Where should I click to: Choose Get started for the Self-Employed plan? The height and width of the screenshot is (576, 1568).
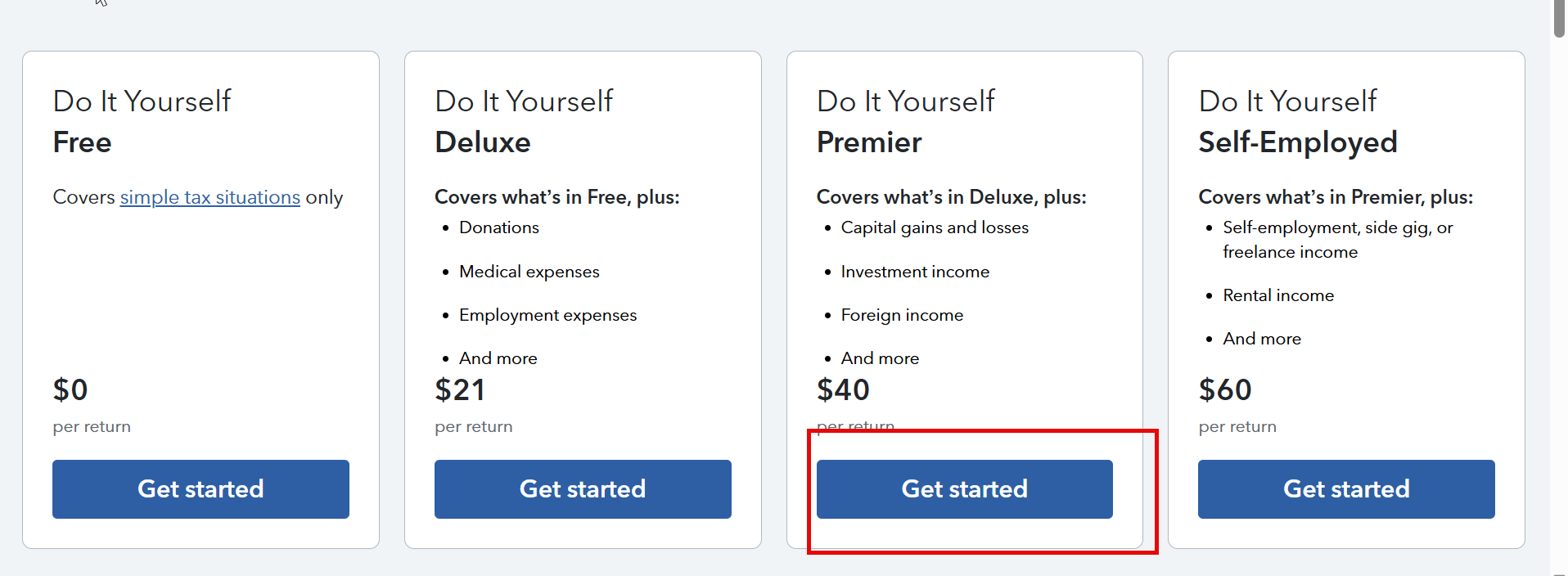point(1346,488)
